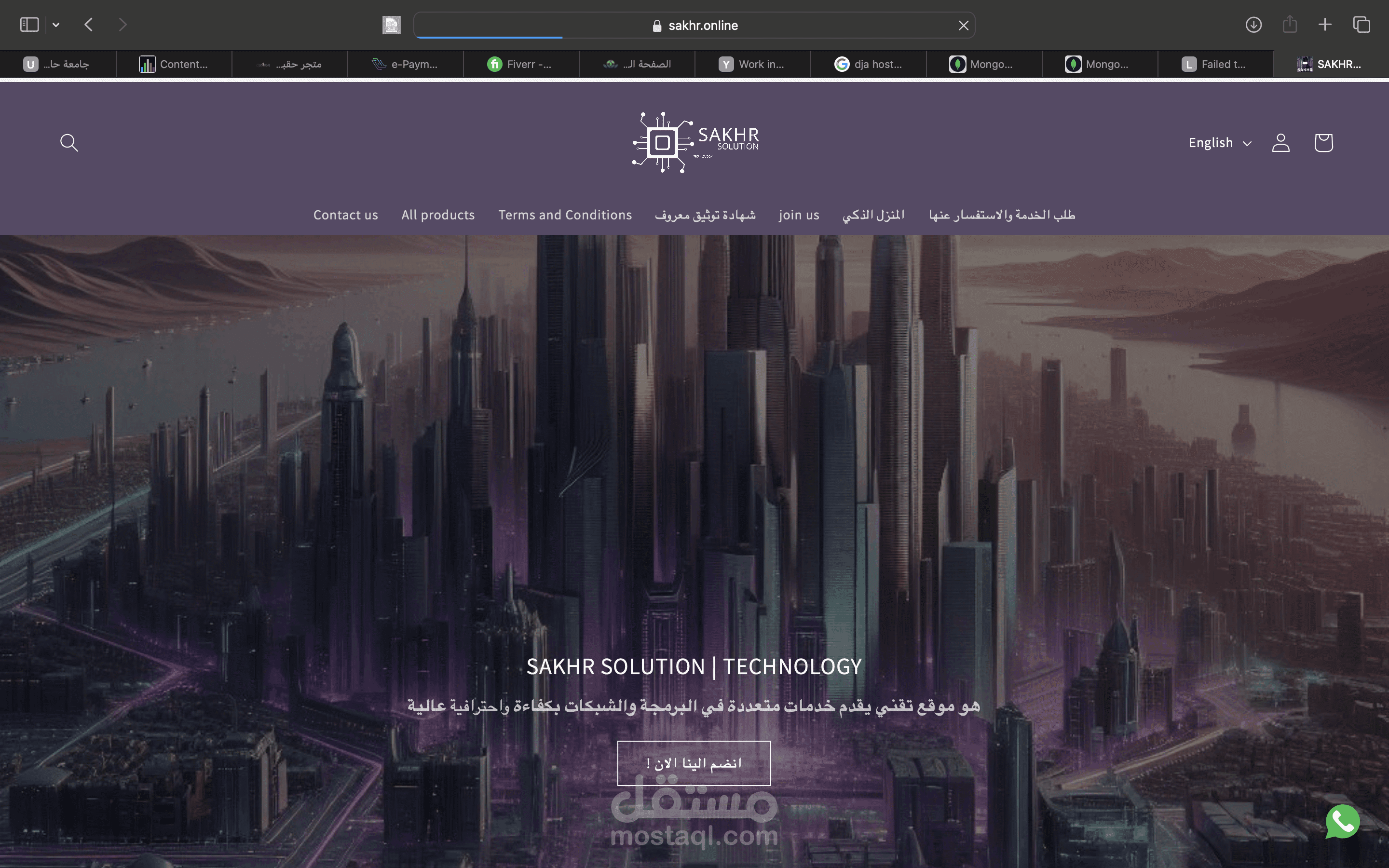
Task: Select the SAKHR browser tab
Action: point(1331,64)
